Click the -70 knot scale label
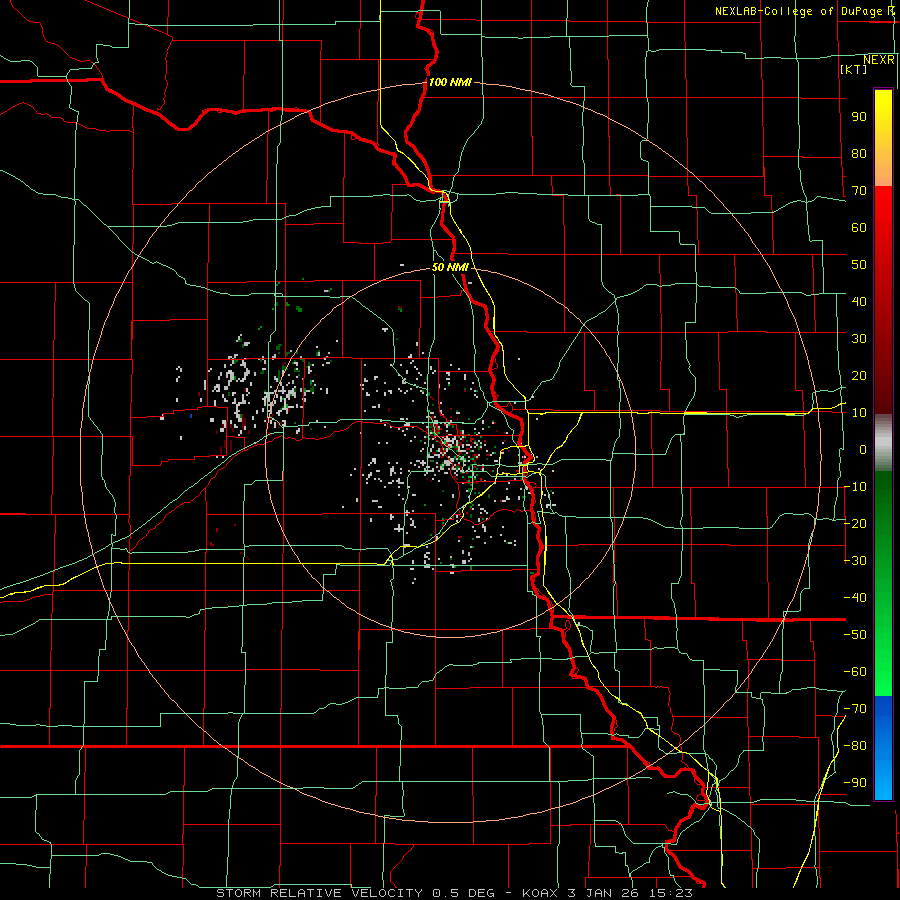 point(855,709)
